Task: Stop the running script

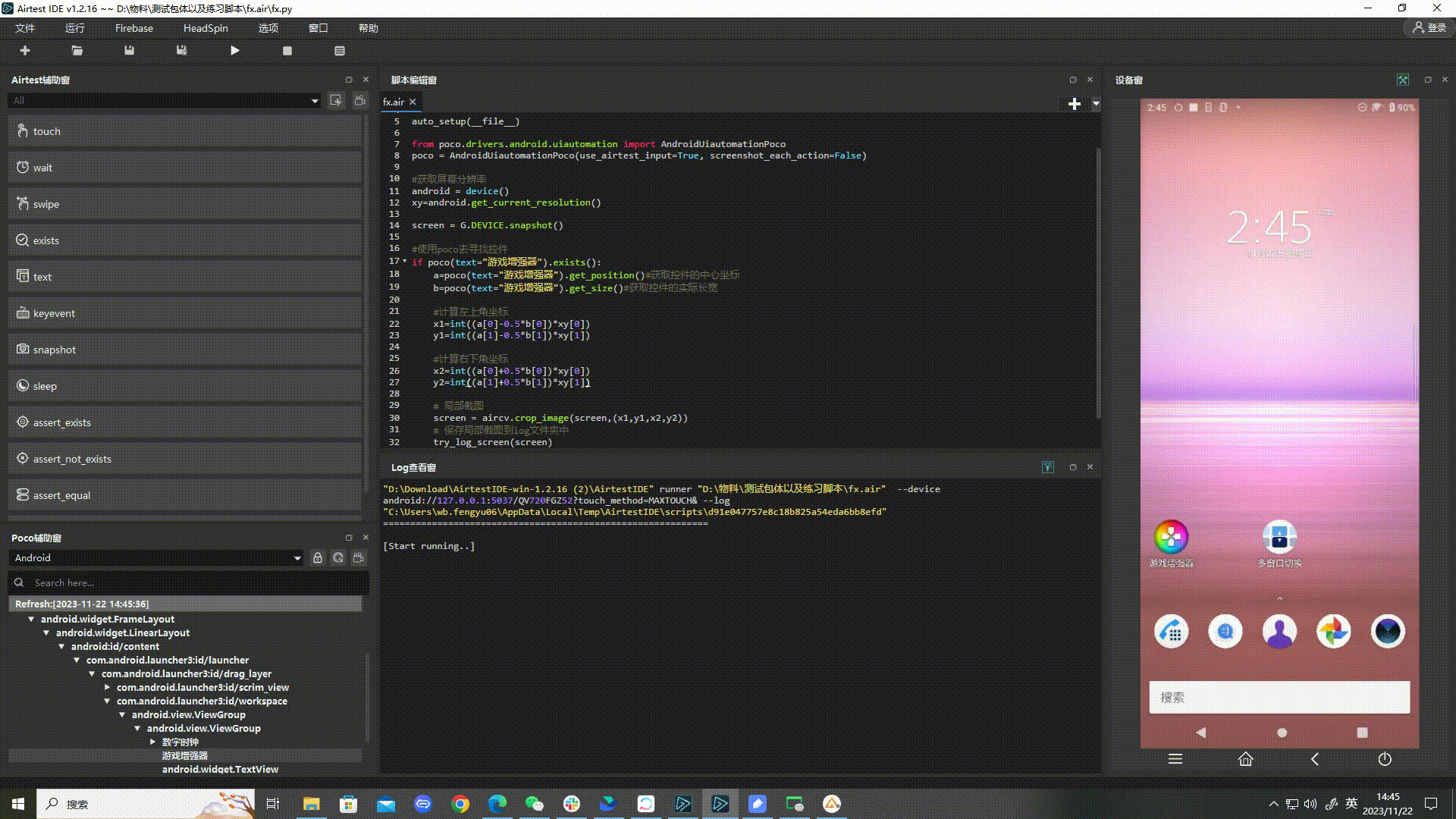Action: [287, 51]
